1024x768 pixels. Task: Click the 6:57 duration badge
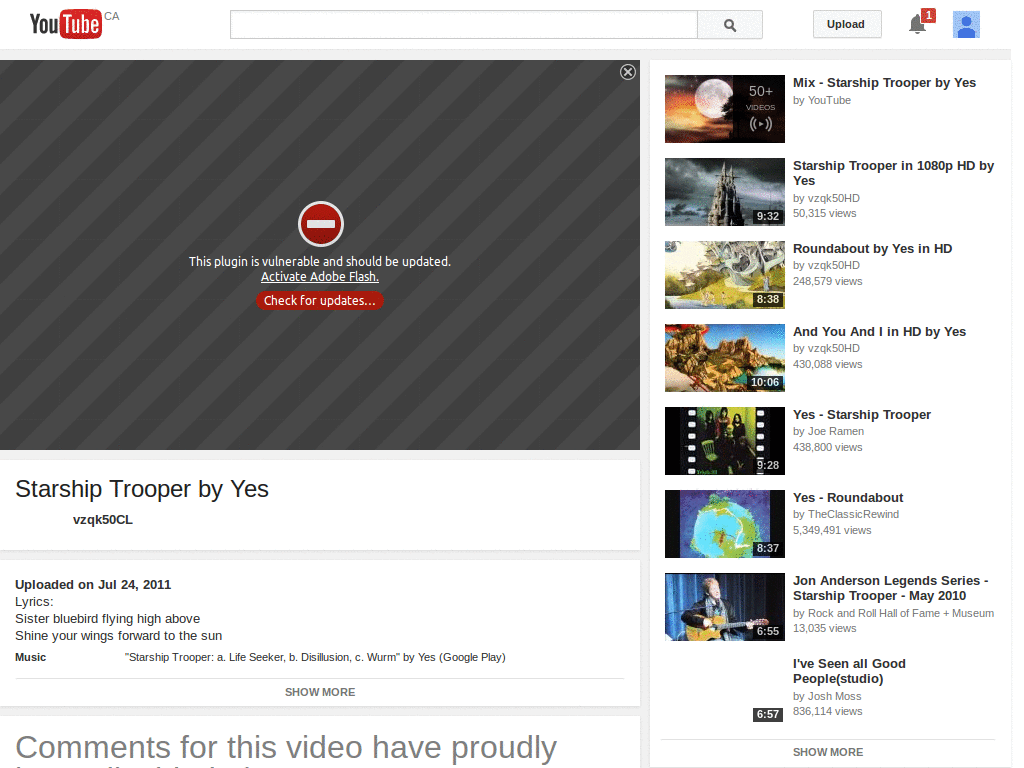pyautogui.click(x=768, y=714)
